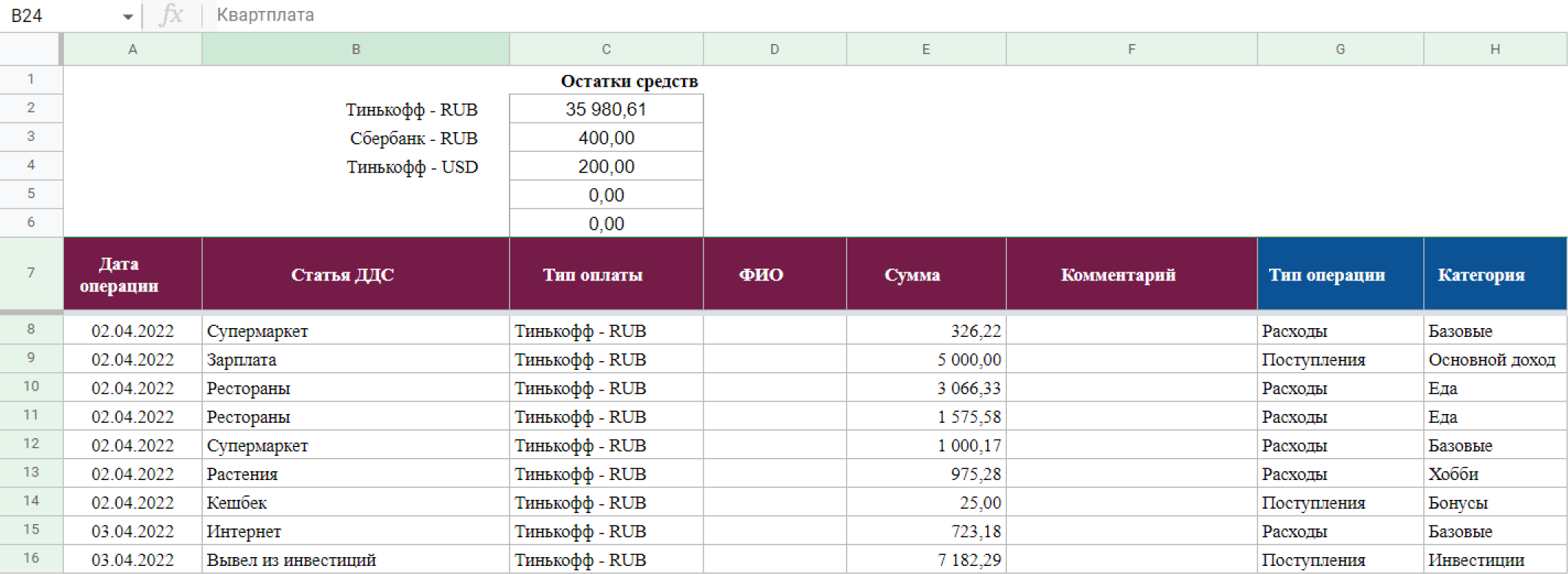The image size is (1568, 574).
Task: Select the Тинькофф - USD balance label
Action: click(412, 167)
